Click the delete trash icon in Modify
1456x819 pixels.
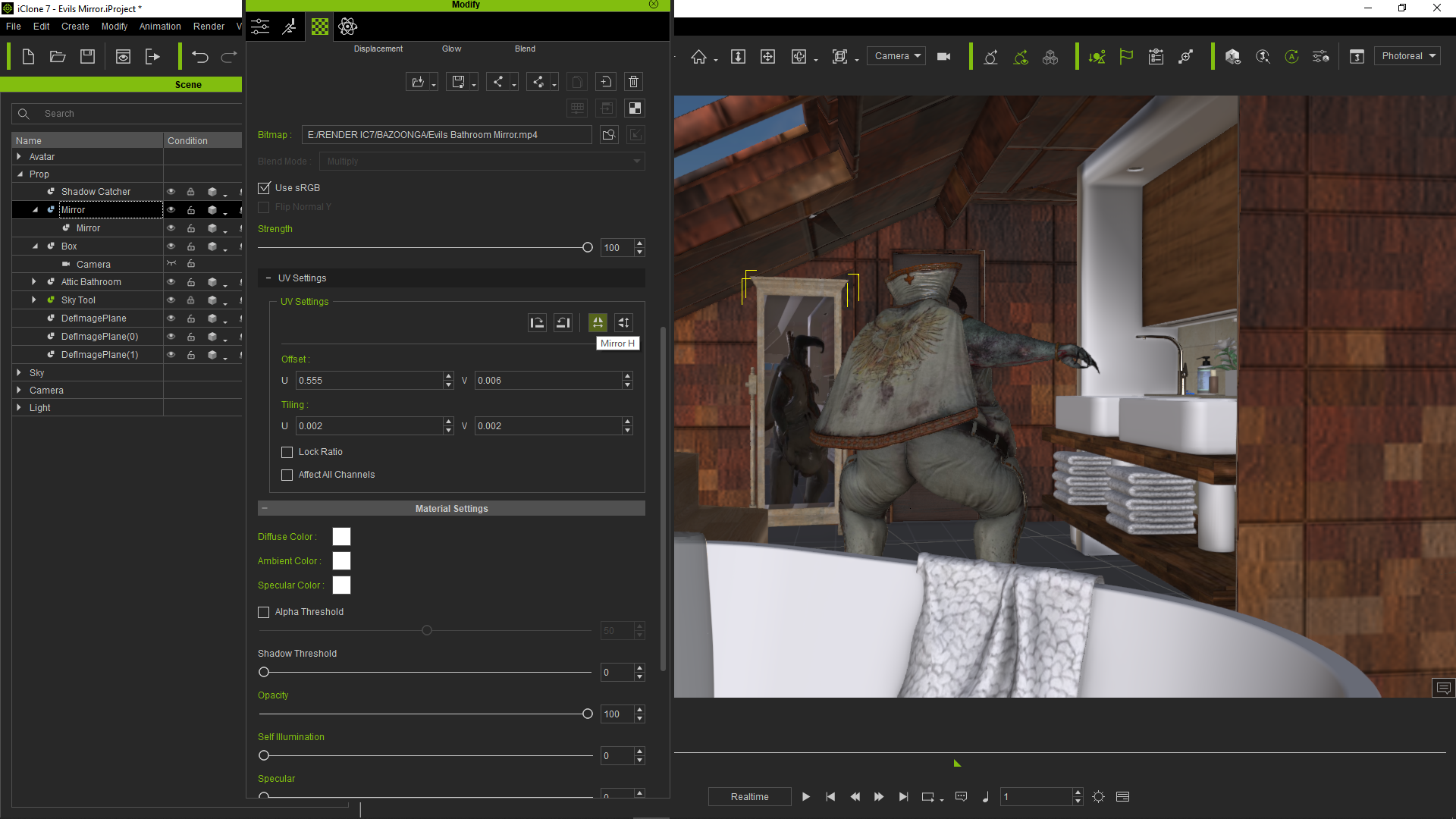[634, 82]
